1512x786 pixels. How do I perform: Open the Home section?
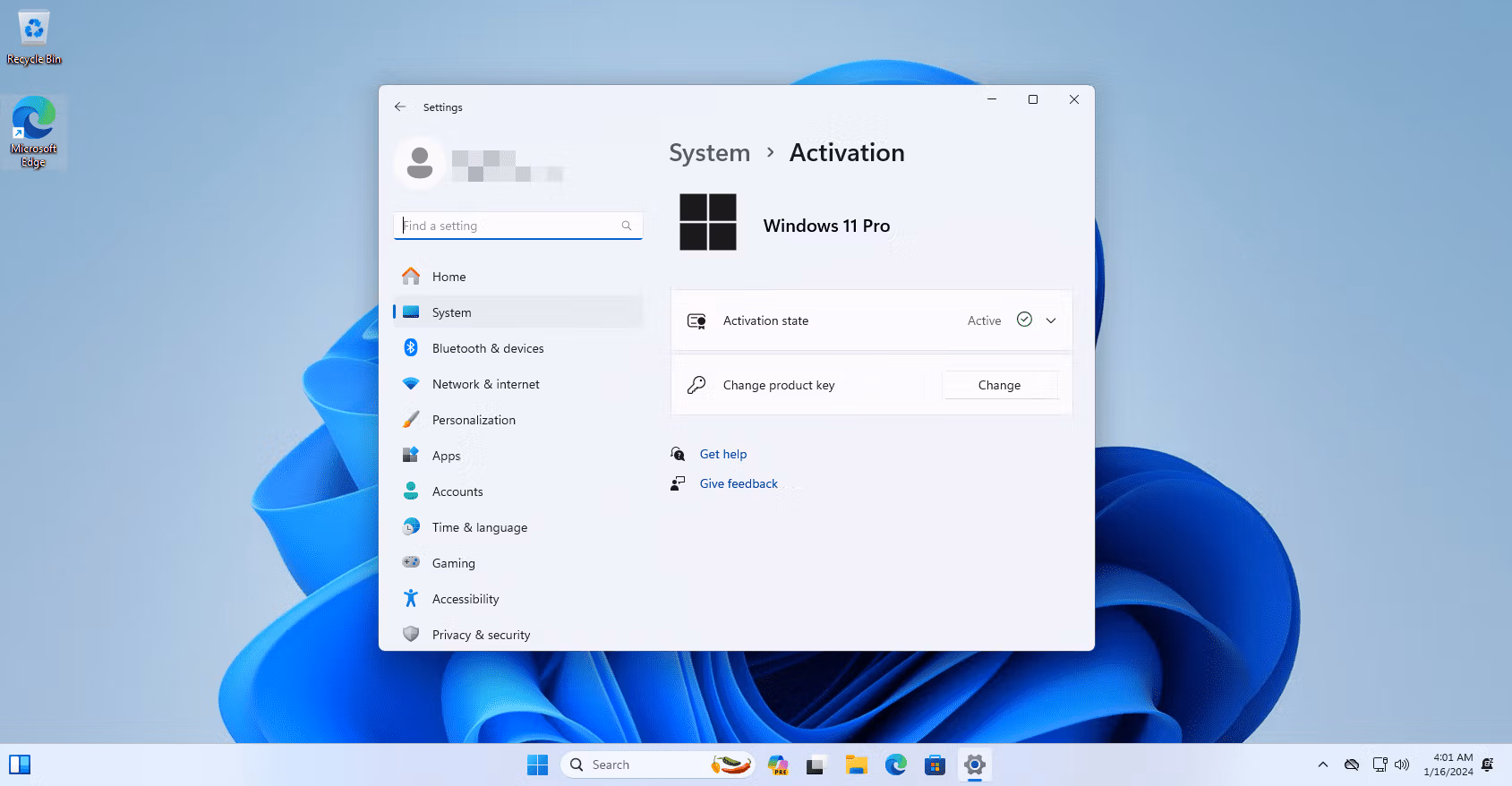(518, 277)
